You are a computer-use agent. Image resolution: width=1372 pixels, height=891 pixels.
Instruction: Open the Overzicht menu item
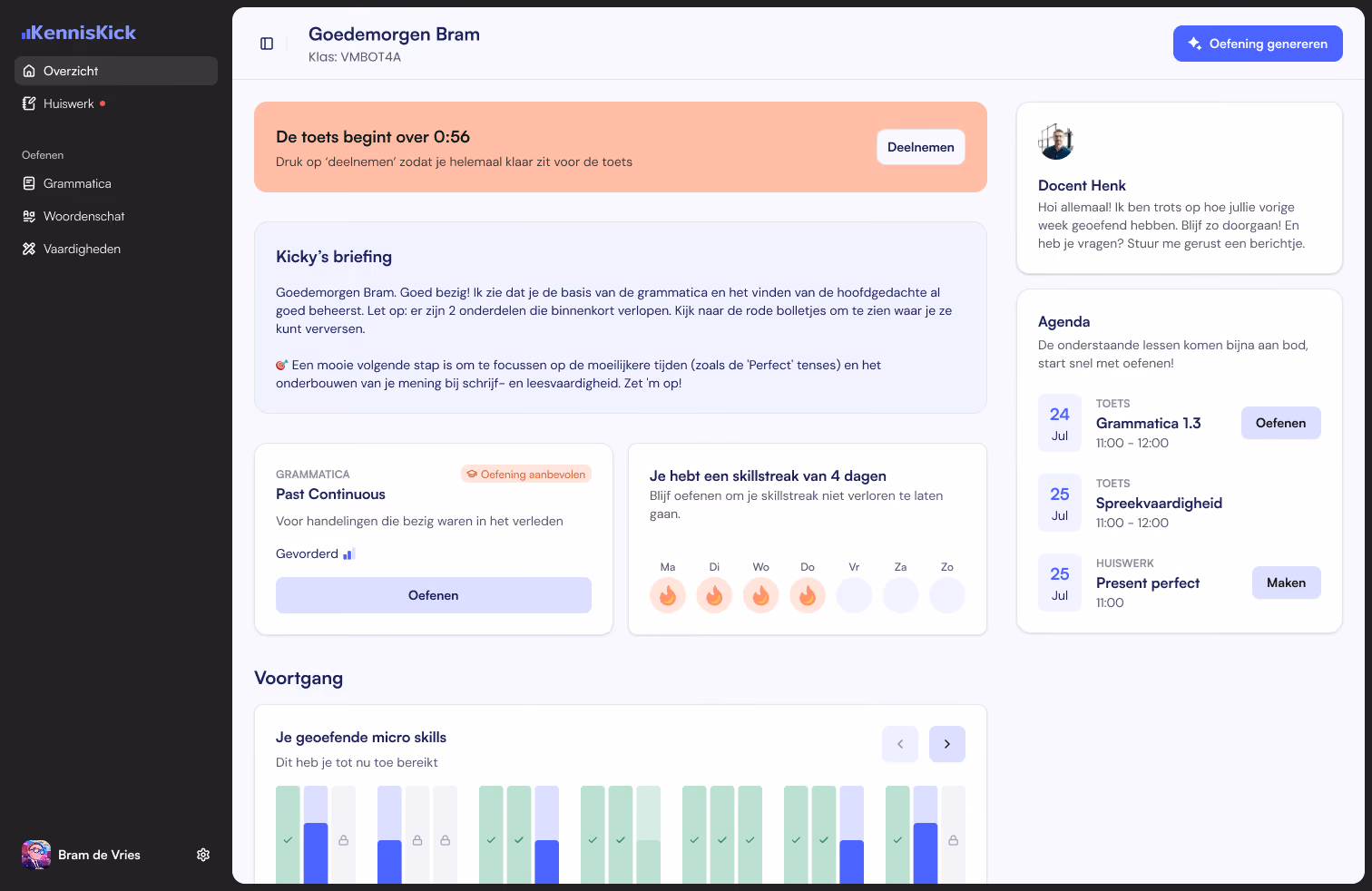(116, 71)
